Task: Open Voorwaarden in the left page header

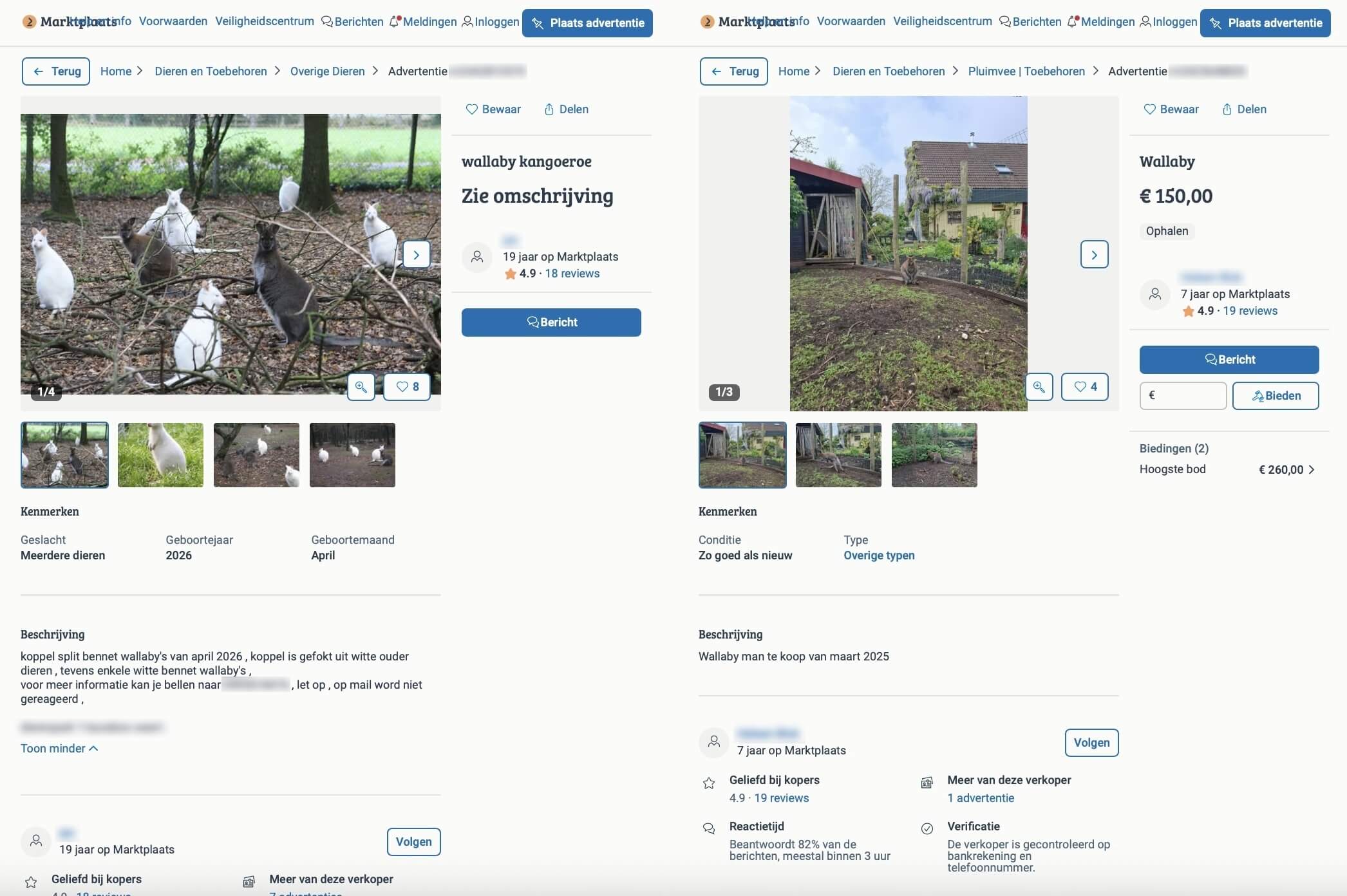Action: click(173, 21)
